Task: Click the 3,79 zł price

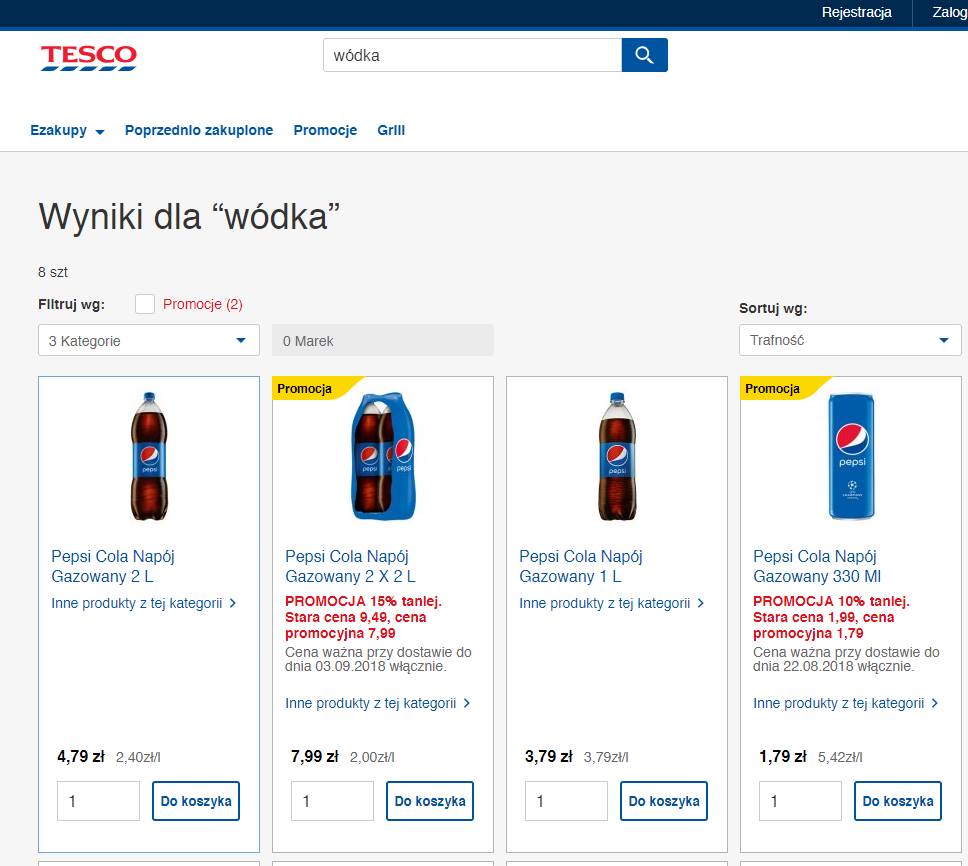Action: coord(549,757)
